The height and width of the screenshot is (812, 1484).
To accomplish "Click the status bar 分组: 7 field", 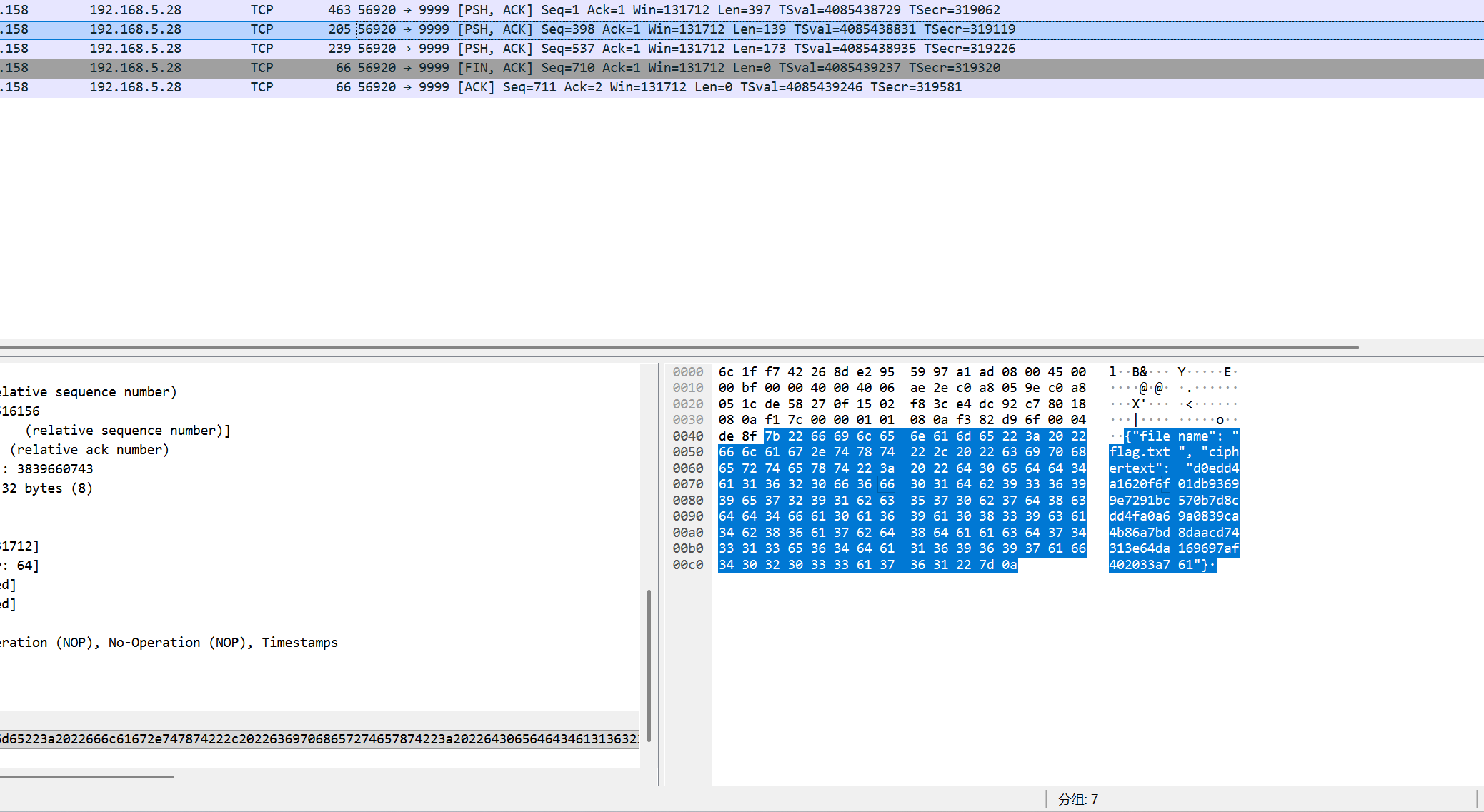I will point(1077,799).
